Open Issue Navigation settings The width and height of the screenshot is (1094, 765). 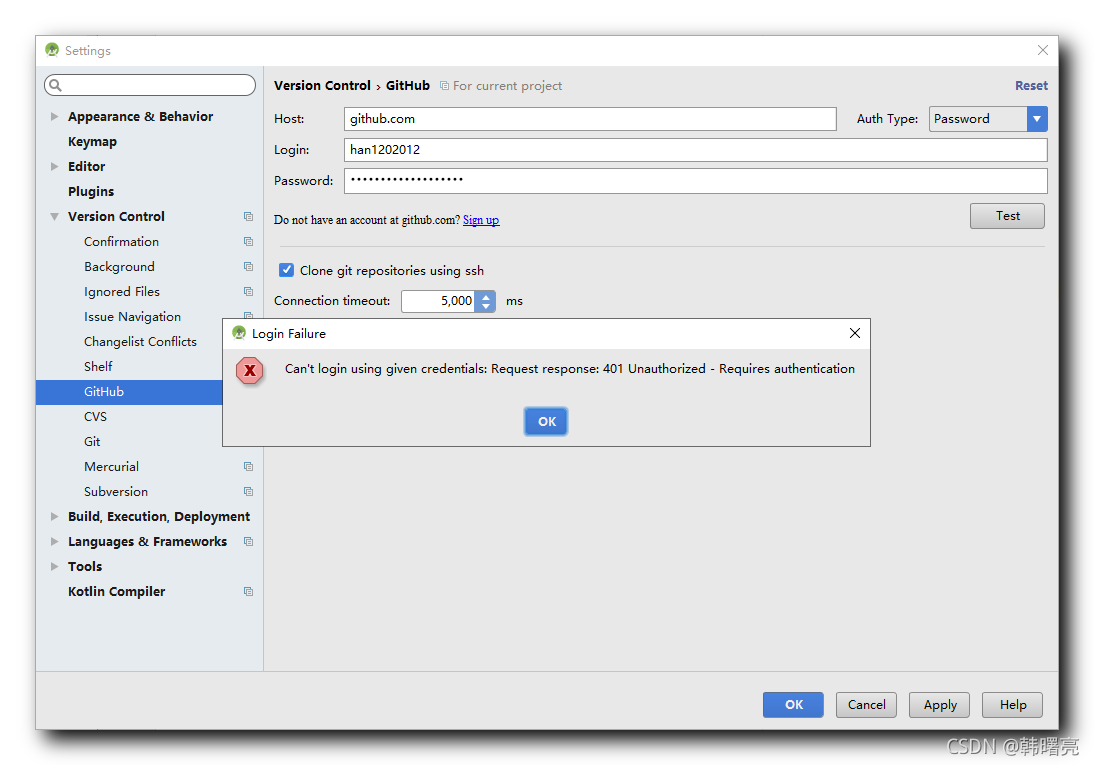point(133,317)
